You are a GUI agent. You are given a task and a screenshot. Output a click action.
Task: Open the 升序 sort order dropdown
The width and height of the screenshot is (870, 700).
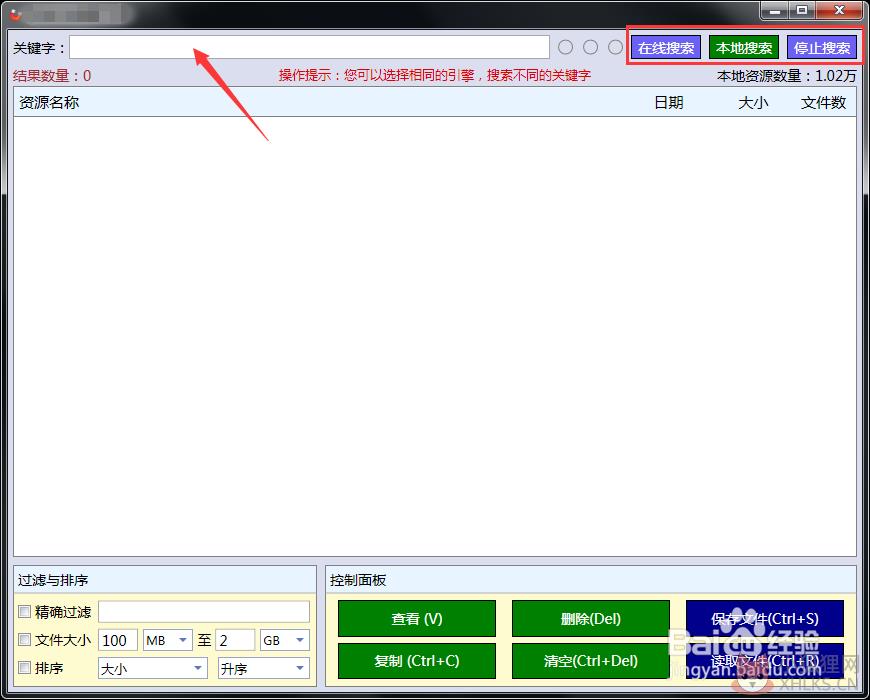[264, 668]
